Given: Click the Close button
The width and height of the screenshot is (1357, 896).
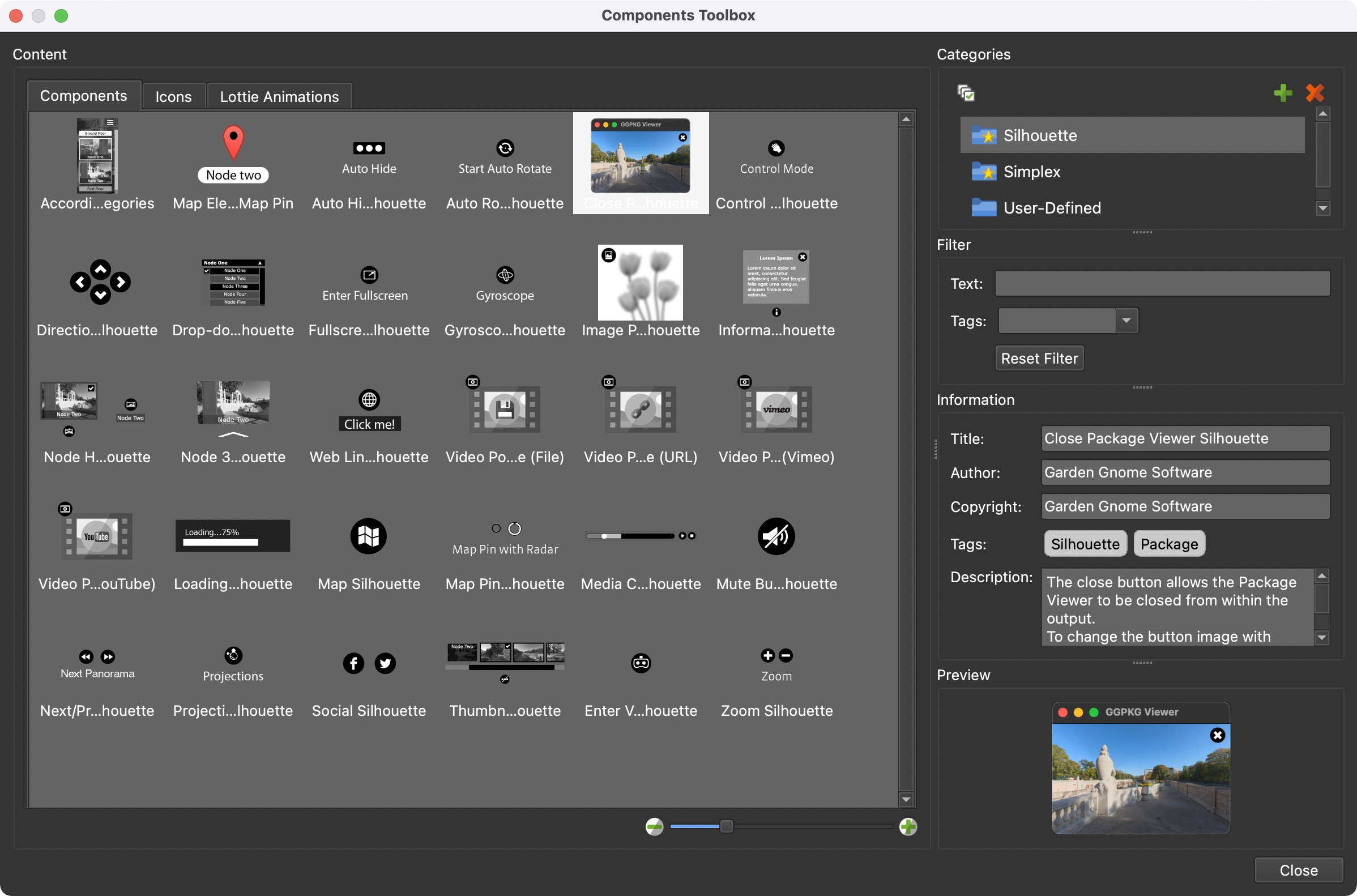Looking at the screenshot, I should coord(1298,870).
